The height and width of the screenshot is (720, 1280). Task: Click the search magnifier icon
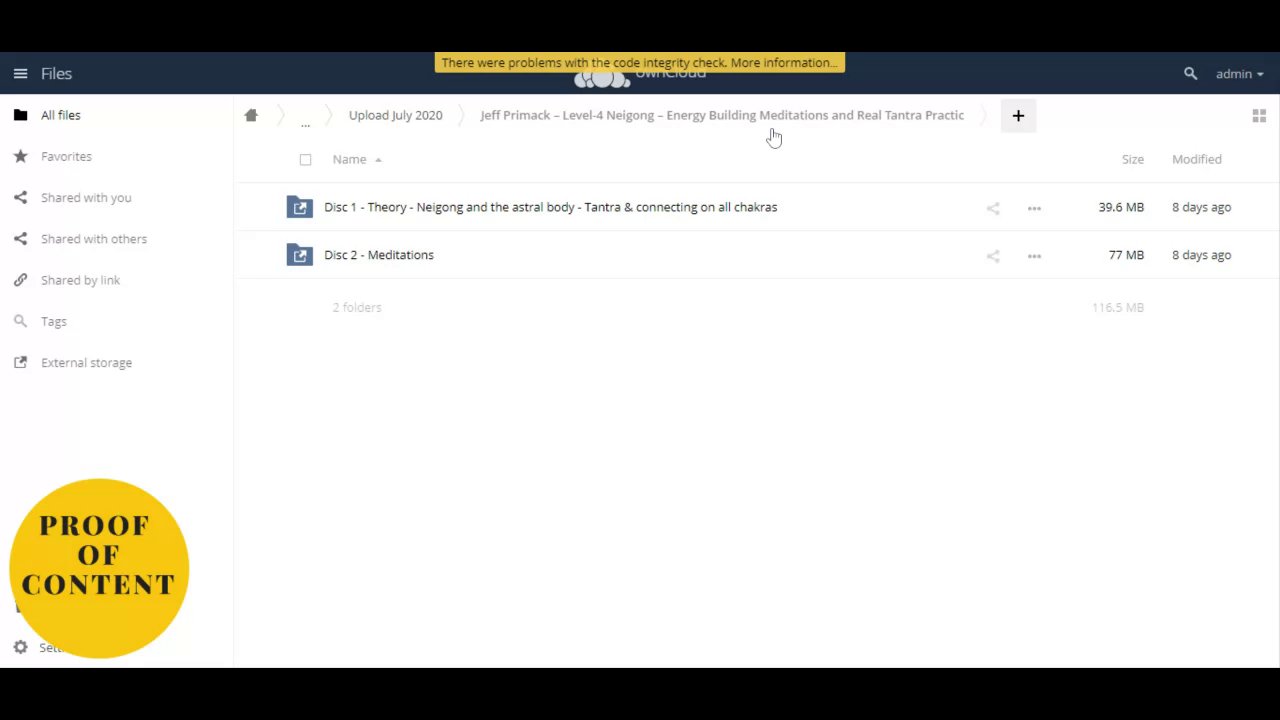[x=1190, y=74]
